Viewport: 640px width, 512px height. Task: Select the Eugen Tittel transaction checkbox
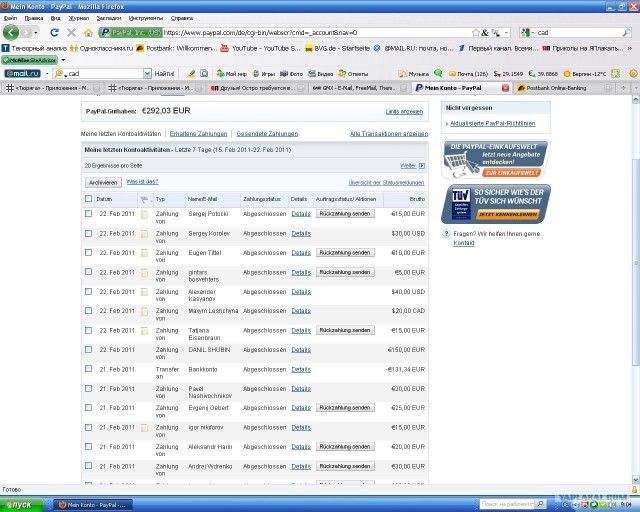click(88, 252)
